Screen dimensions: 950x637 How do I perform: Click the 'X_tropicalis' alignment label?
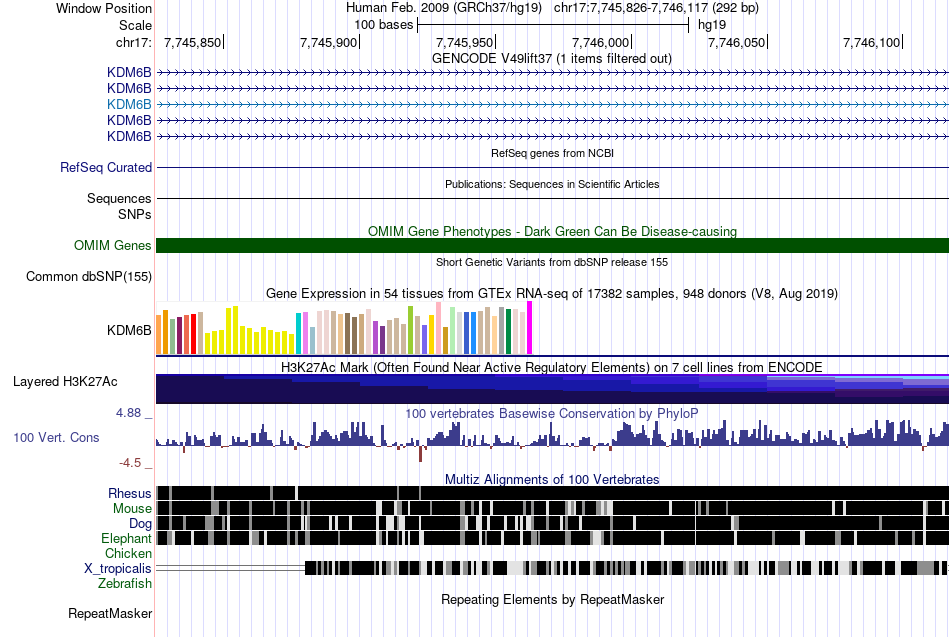click(118, 569)
